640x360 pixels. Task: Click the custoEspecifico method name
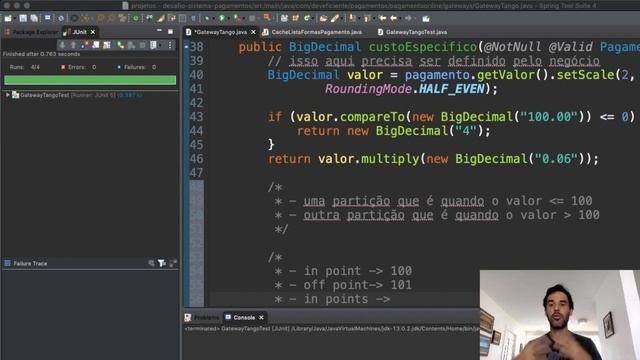[423, 47]
